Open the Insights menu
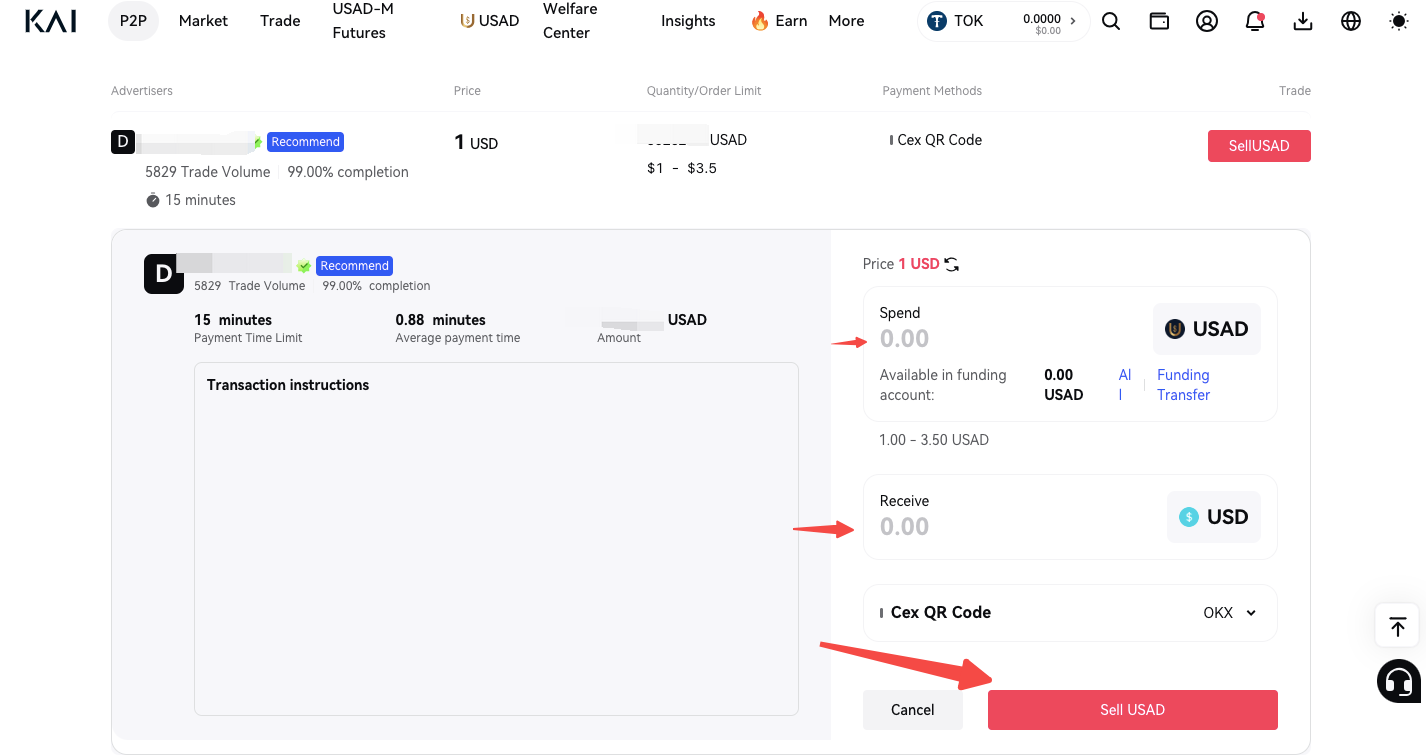This screenshot has width=1426, height=755. point(688,21)
